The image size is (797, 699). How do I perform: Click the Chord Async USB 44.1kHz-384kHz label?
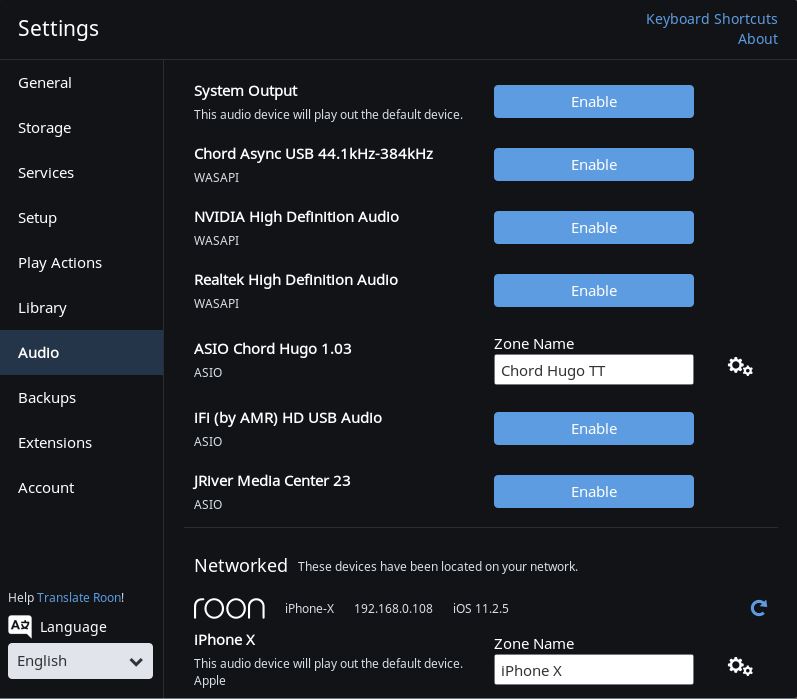314,154
